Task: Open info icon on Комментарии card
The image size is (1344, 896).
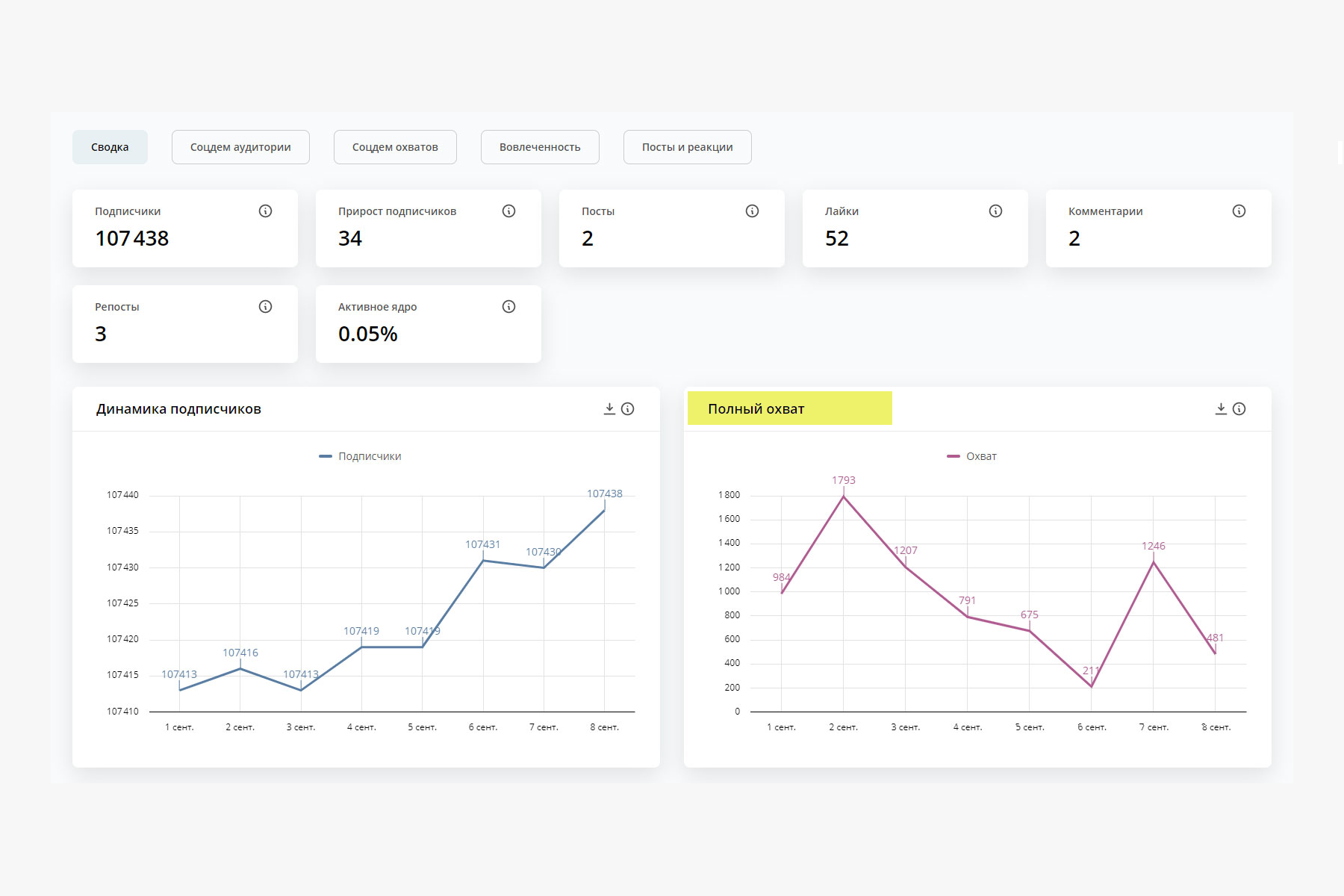Action: 1239,211
